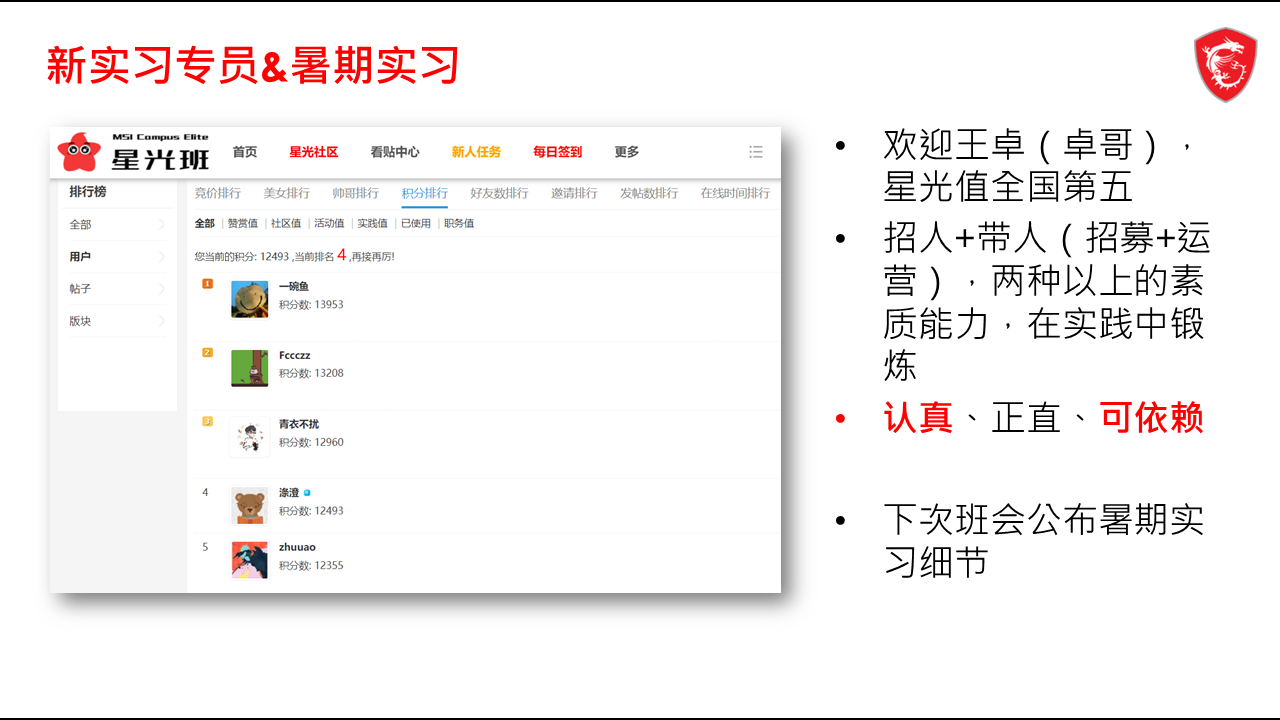Open 星光社区 navigation item
1280x720 pixels.
(314, 152)
